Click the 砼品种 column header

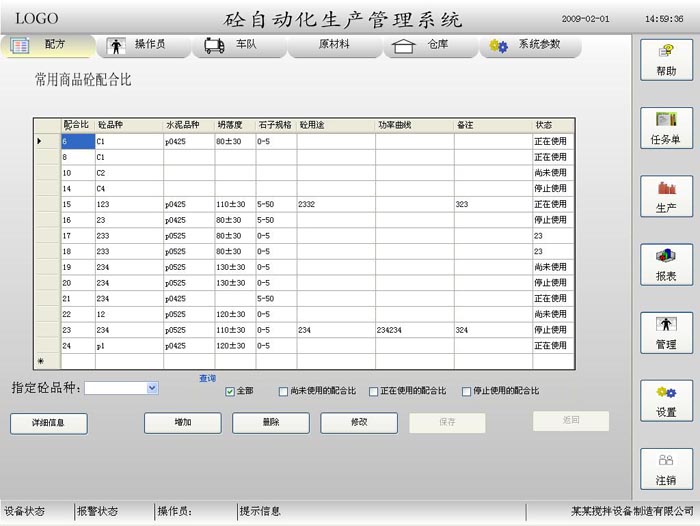(x=129, y=125)
